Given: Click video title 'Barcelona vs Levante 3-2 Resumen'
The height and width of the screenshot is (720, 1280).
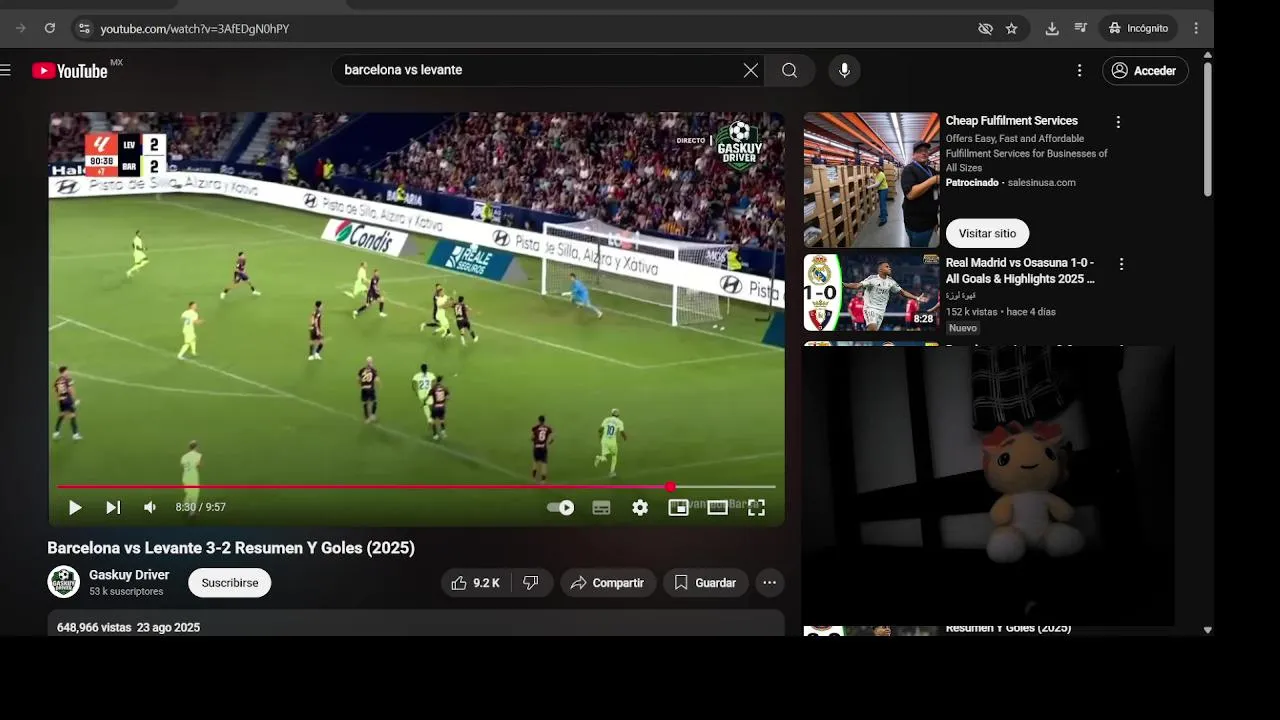Looking at the screenshot, I should (x=231, y=548).
